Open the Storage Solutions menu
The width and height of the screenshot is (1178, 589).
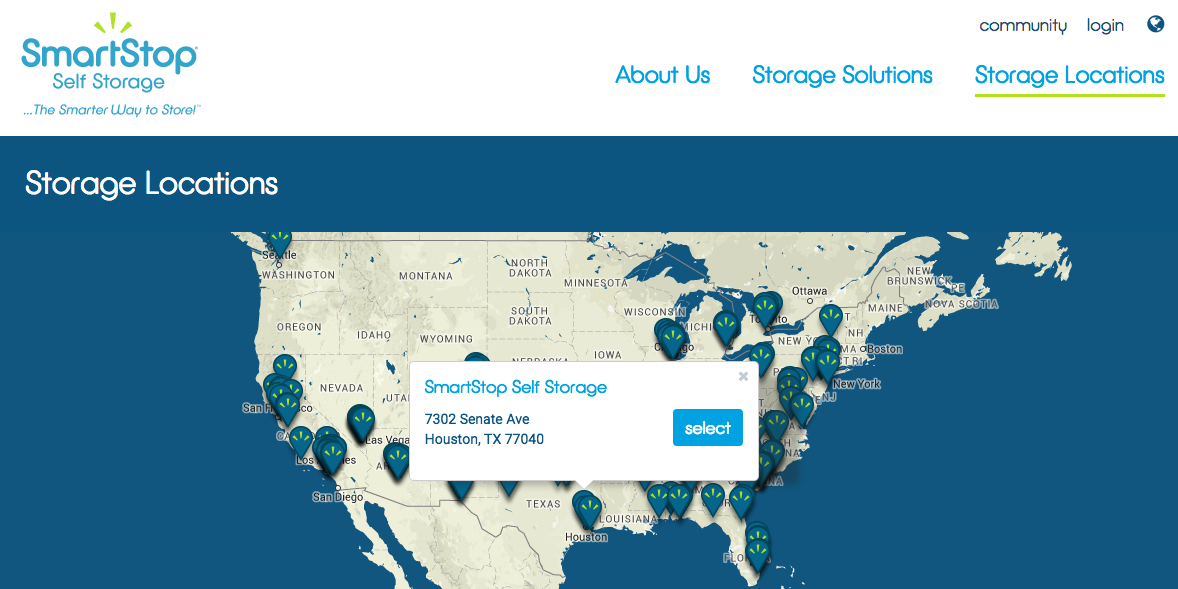tap(842, 75)
